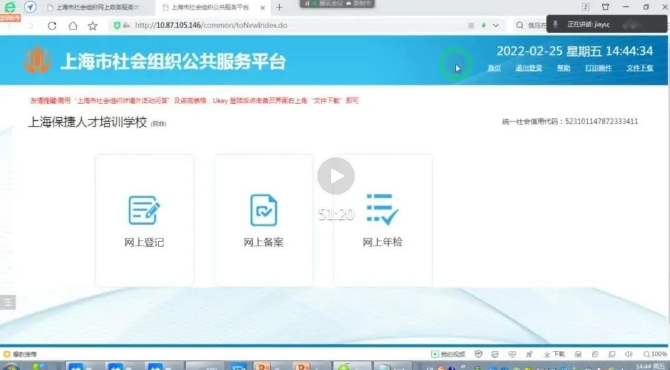Viewport: 670px width, 370px height.
Task: Open a new tab with plus button
Action: (279, 7)
